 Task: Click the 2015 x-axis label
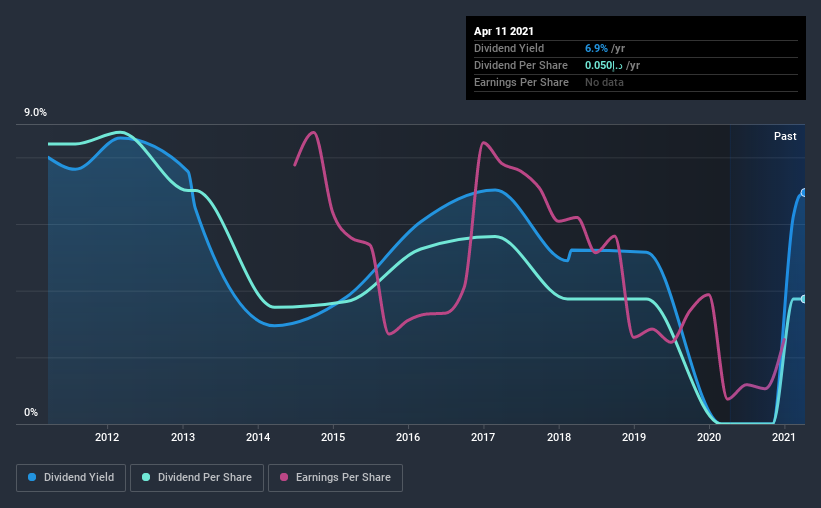(x=333, y=437)
